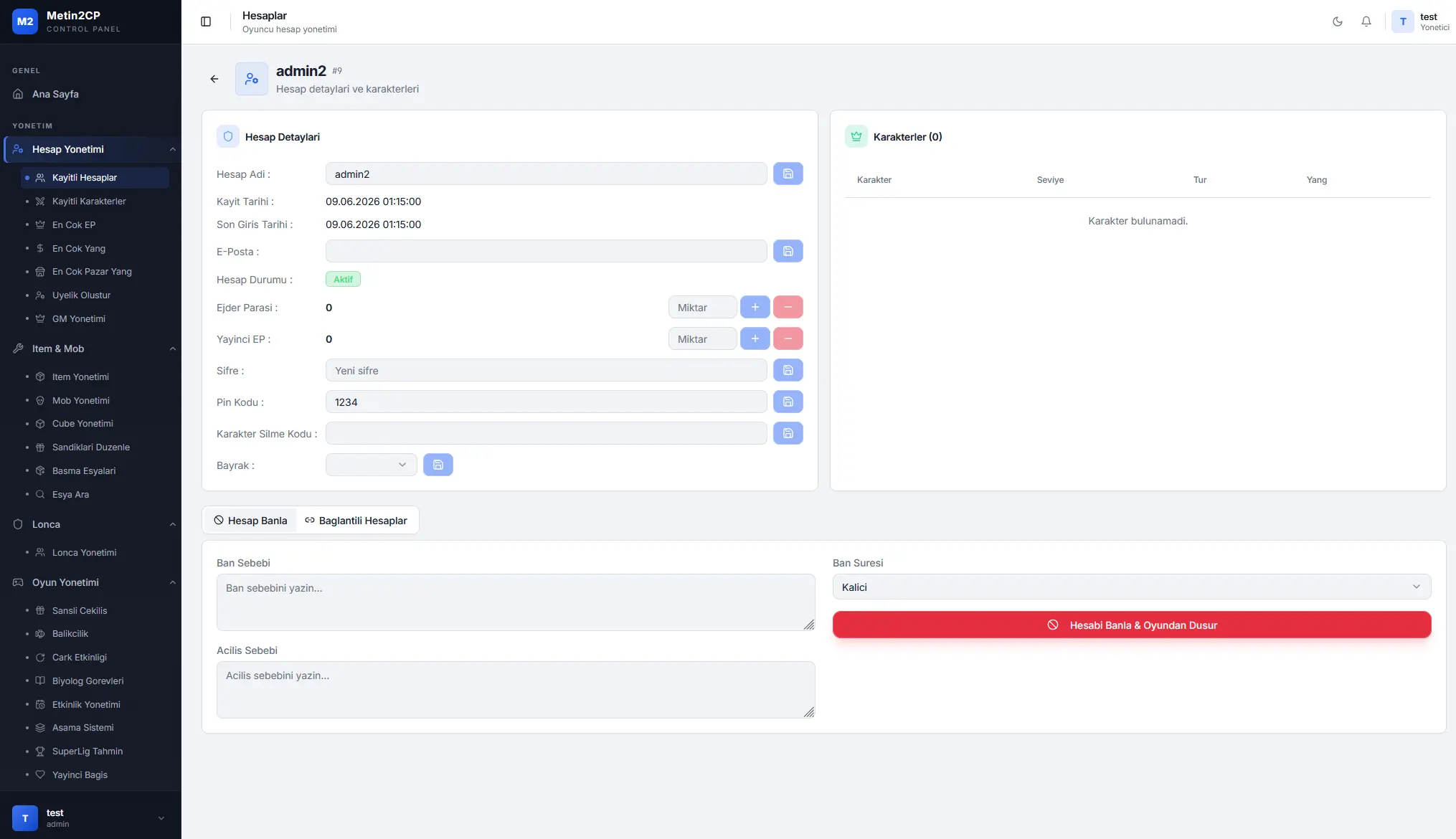The image size is (1456, 839).
Task: Open Esya Ara search page
Action: (x=95, y=494)
